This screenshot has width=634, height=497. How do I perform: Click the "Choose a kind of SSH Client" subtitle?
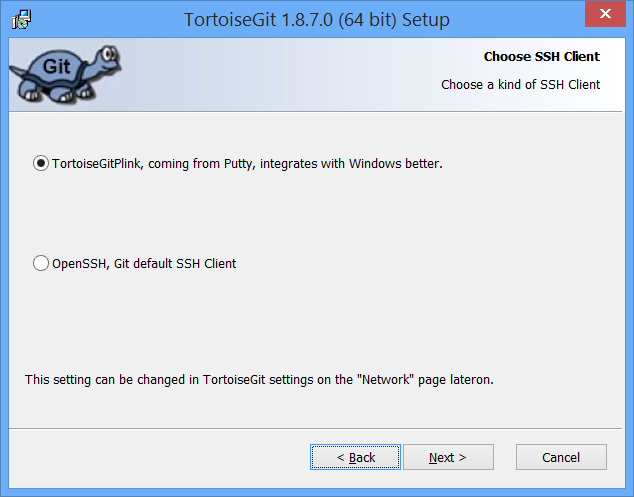pyautogui.click(x=521, y=85)
